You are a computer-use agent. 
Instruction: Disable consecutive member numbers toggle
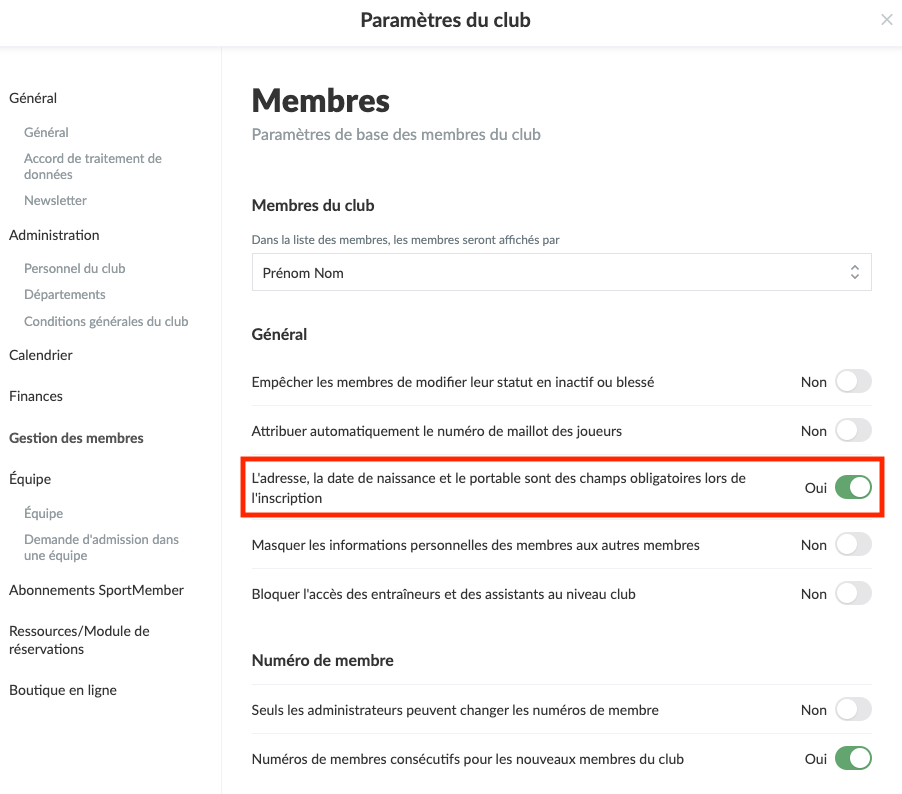[x=853, y=759]
